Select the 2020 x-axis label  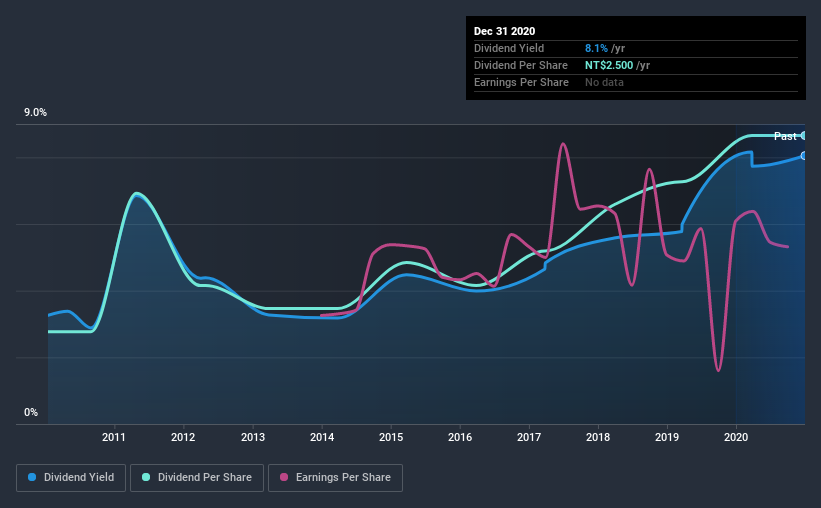(736, 437)
